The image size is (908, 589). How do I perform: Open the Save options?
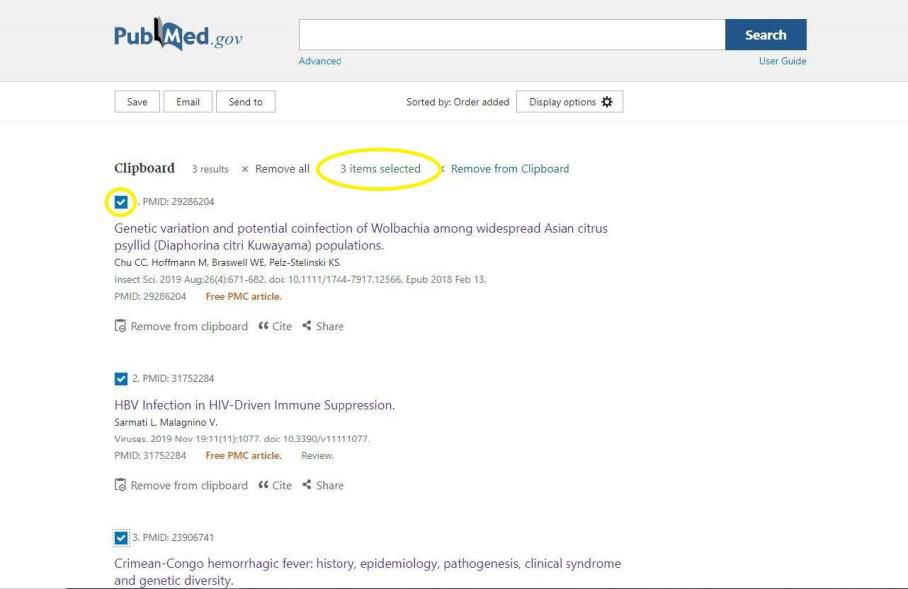click(x=137, y=102)
